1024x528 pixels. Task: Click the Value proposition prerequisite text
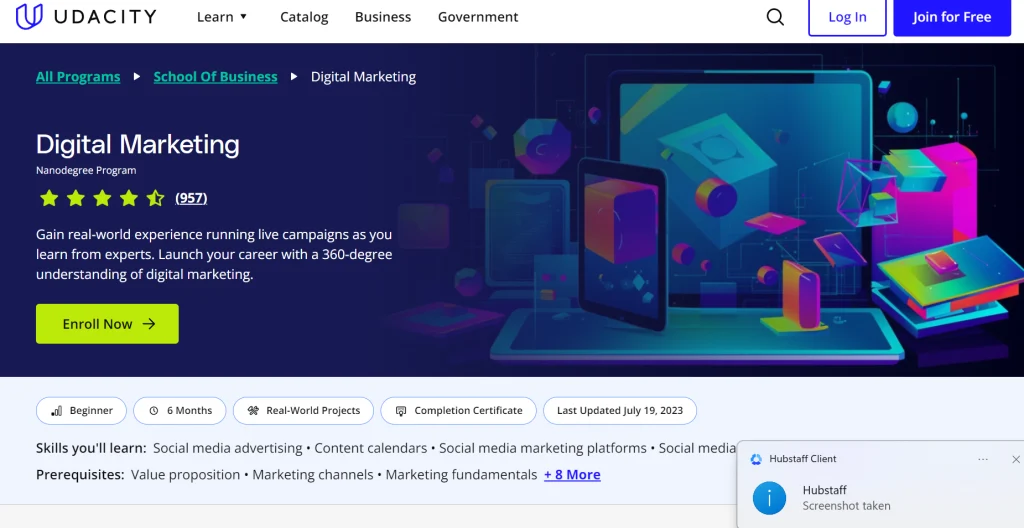click(185, 474)
